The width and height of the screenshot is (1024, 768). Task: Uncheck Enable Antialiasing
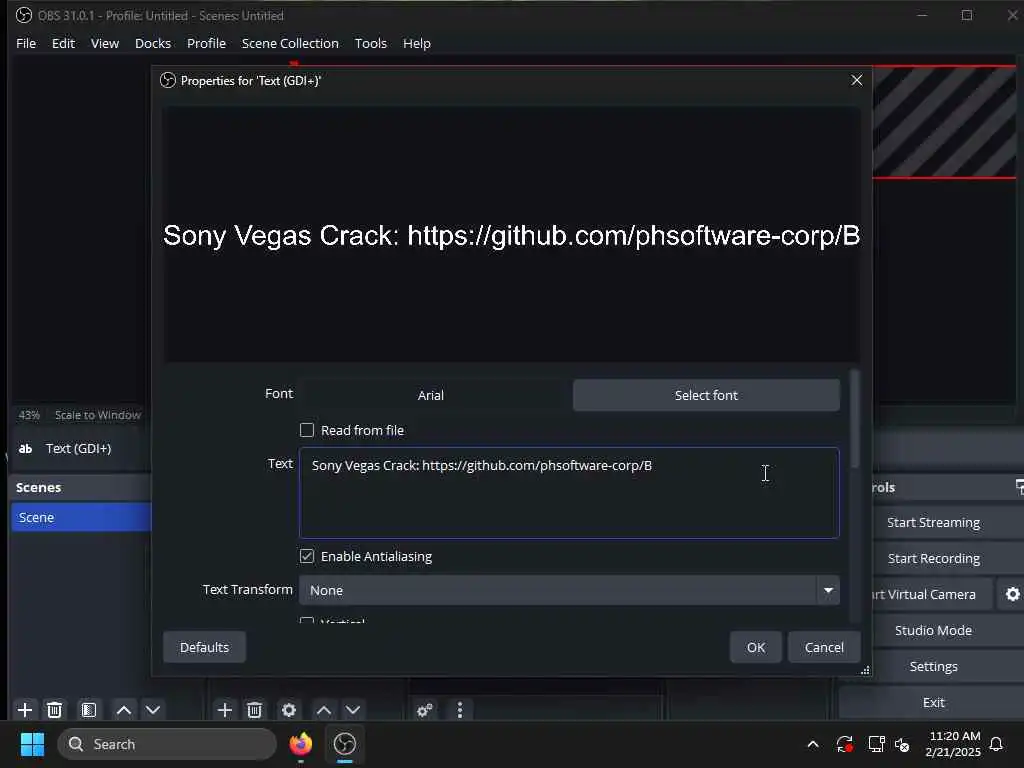[x=307, y=556]
